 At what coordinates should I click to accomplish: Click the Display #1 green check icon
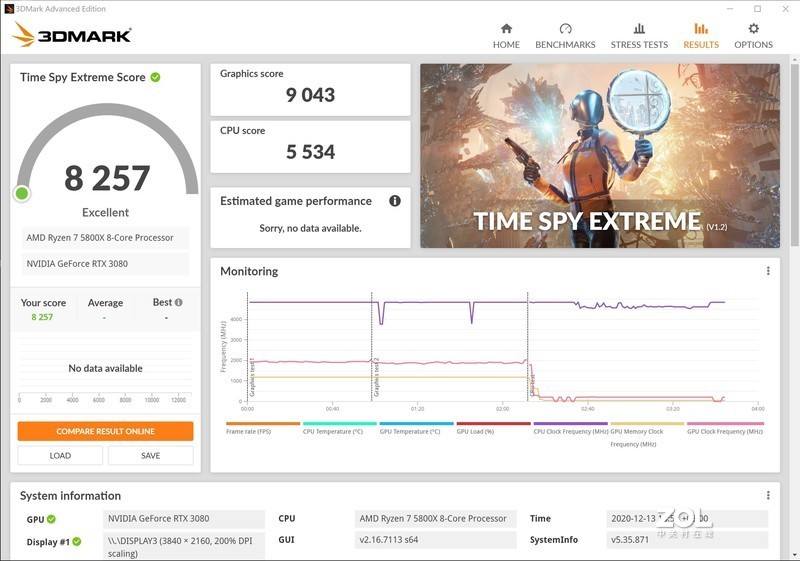(77, 541)
